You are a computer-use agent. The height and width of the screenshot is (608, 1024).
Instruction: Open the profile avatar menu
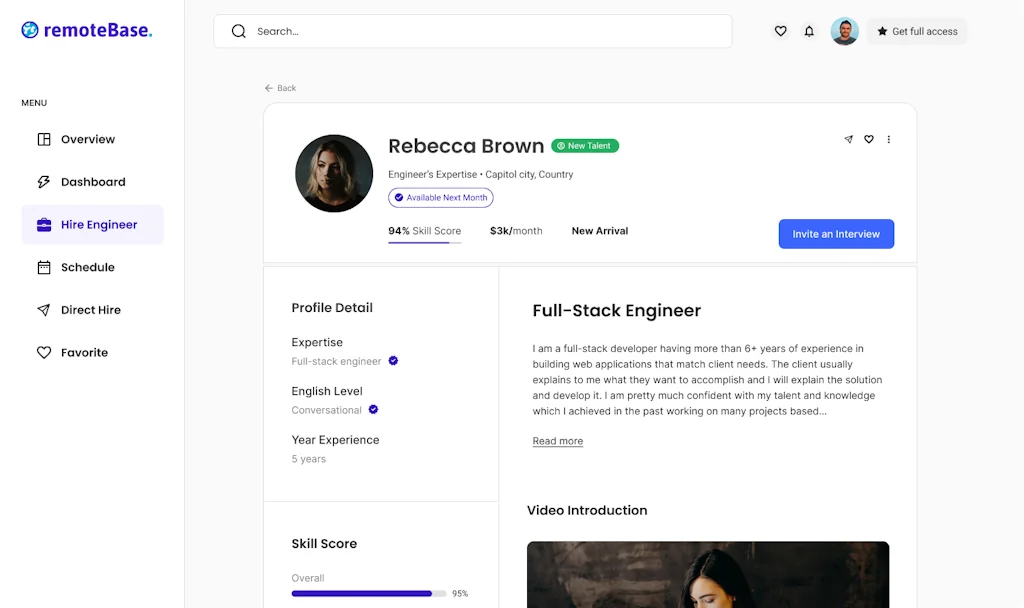844,31
